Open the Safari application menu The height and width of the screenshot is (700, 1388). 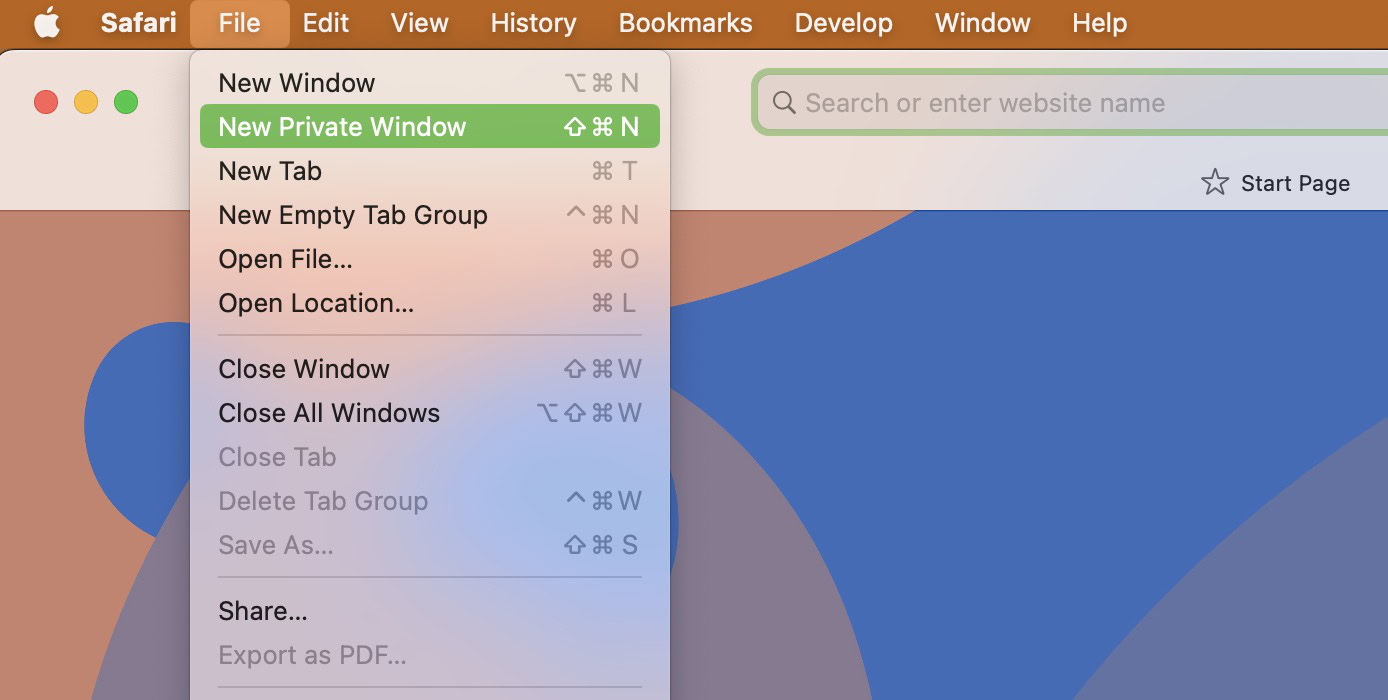click(x=138, y=23)
